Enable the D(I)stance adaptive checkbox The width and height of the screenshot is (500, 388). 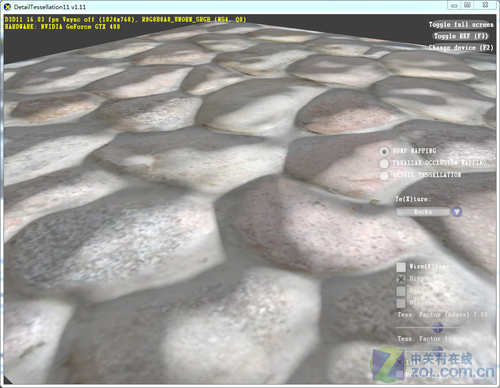[x=401, y=303]
